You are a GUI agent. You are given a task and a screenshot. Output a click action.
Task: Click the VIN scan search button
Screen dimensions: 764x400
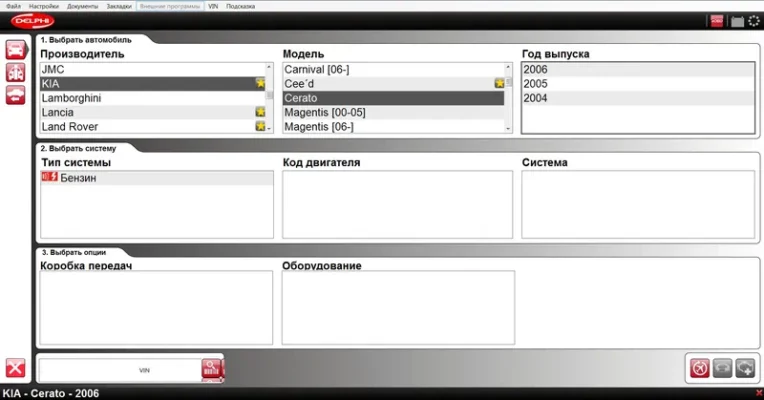(211, 369)
